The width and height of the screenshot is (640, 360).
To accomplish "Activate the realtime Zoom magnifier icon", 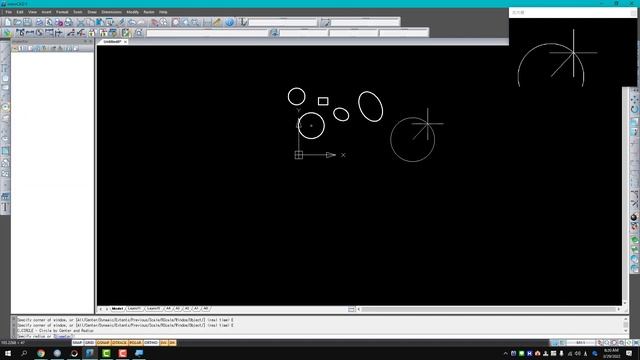I will click(x=164, y=22).
